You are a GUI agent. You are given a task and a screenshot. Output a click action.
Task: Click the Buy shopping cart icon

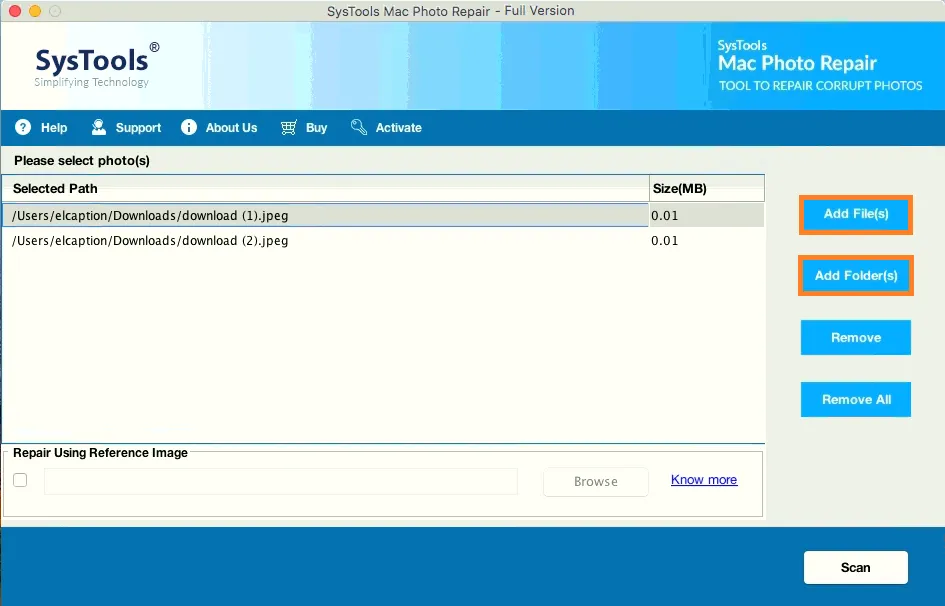coord(289,127)
